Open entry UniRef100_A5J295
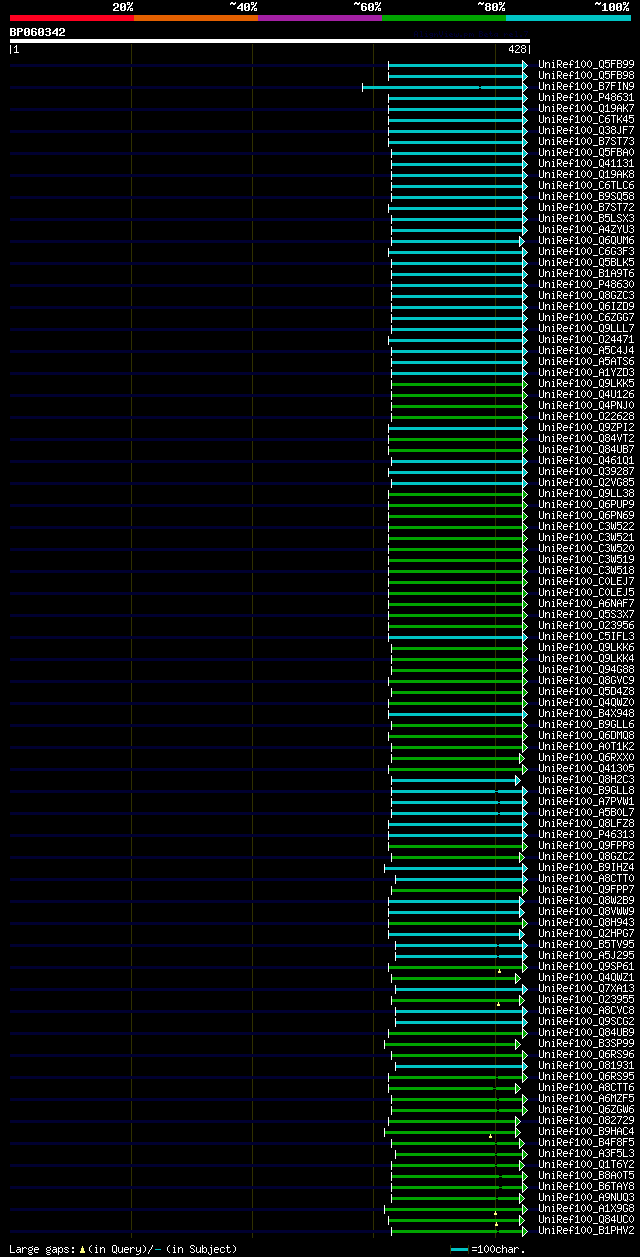The image size is (640, 1257). point(586,956)
